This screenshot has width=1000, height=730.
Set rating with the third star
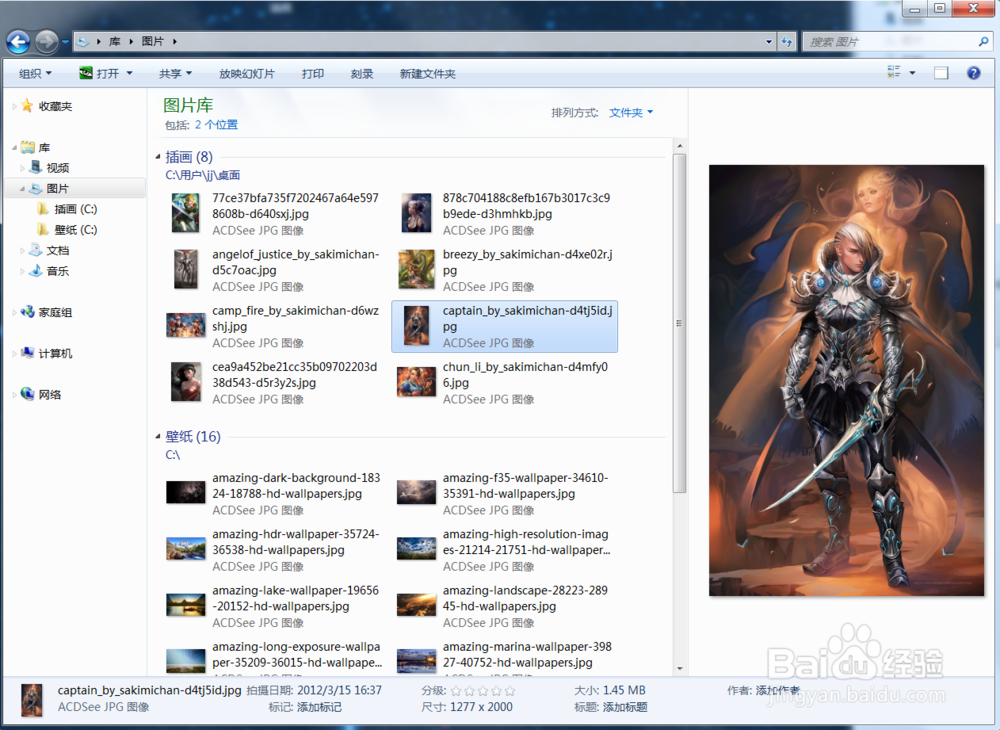click(482, 690)
